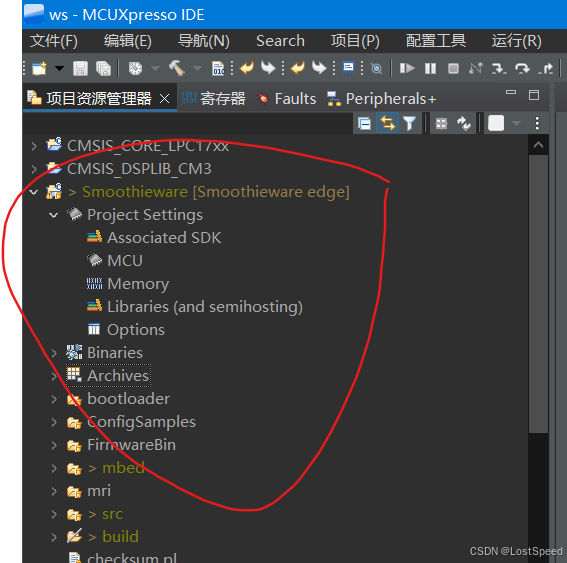Image resolution: width=567 pixels, height=563 pixels.
Task: Click the scroll up arrow of explorer
Action: tap(538, 145)
